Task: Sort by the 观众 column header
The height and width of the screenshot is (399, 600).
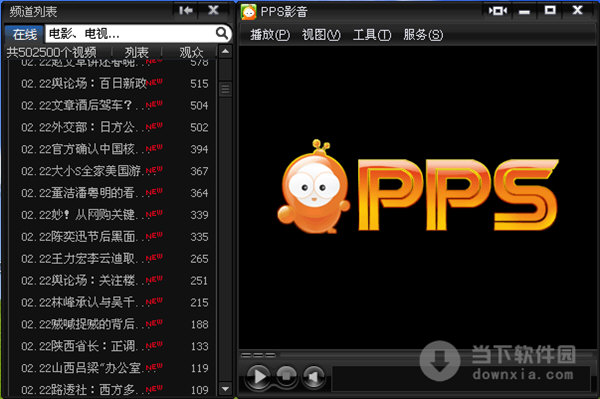Action: point(191,52)
